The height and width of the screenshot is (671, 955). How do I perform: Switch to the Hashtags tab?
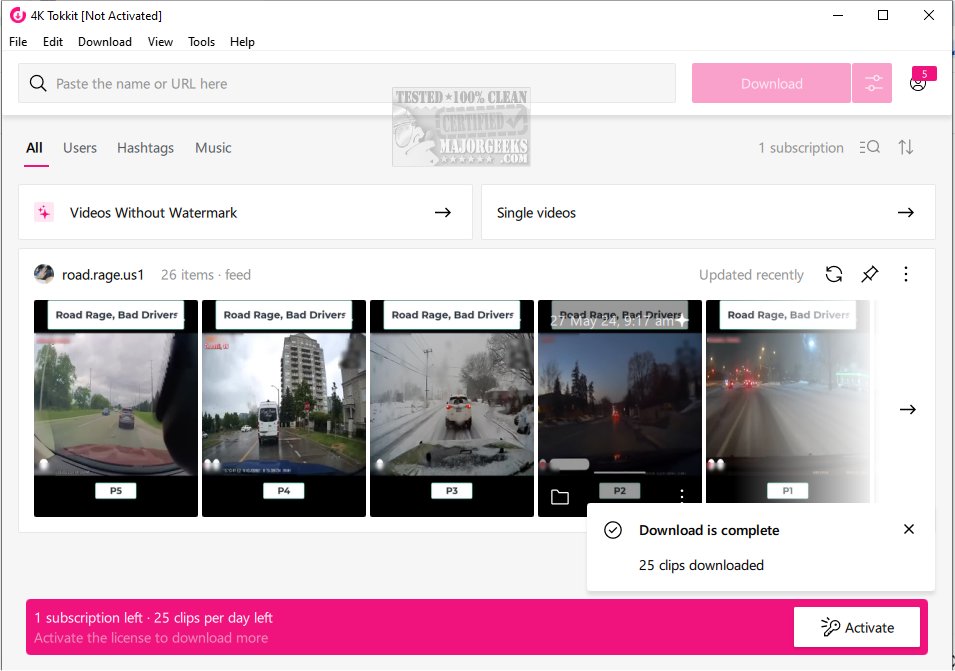[145, 147]
